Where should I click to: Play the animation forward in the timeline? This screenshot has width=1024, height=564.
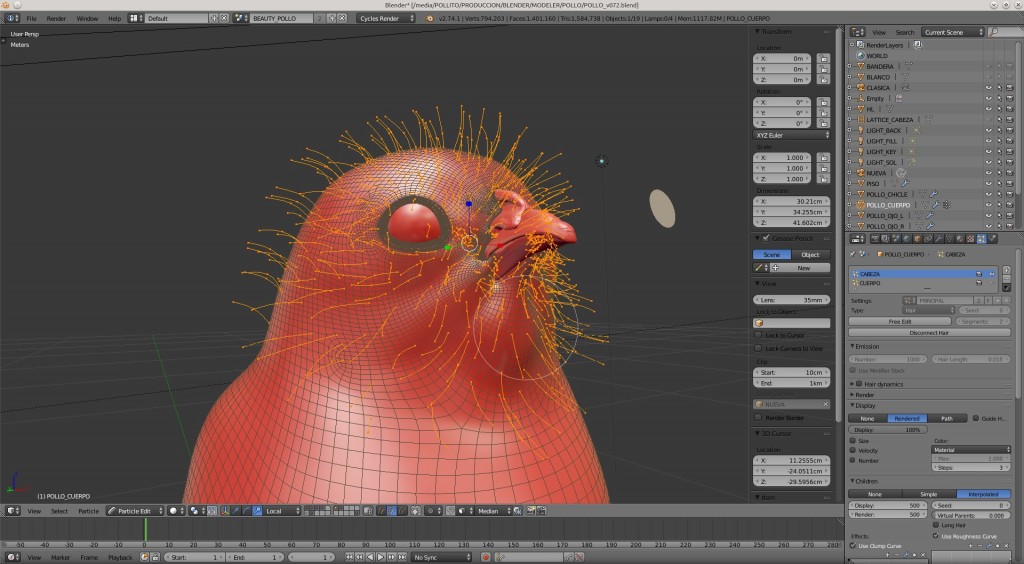click(381, 557)
